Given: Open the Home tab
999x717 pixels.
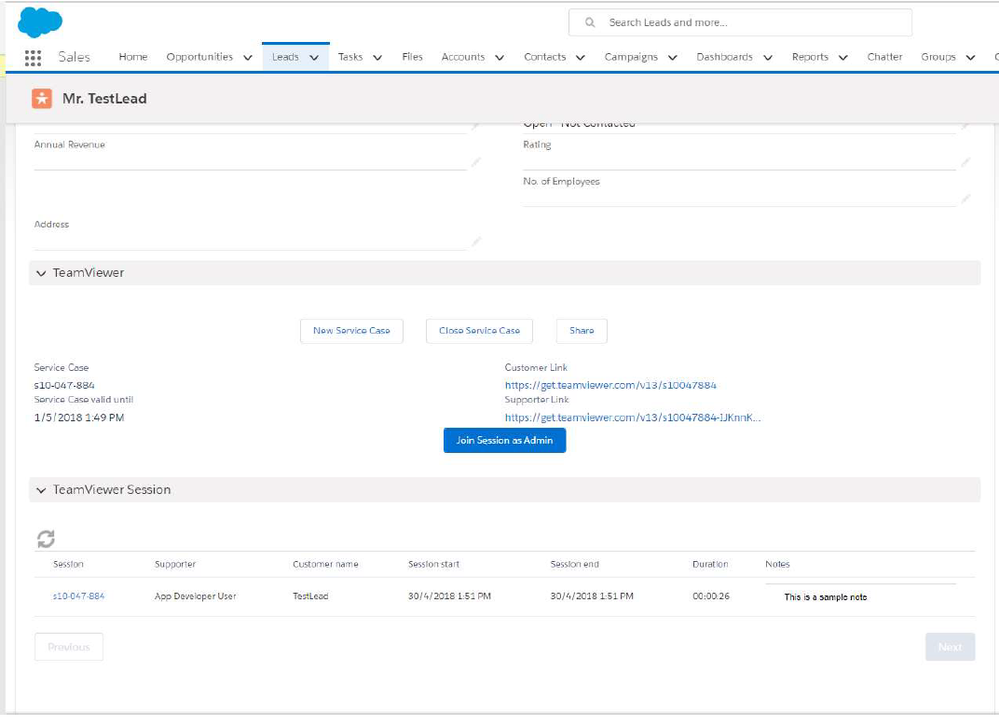Looking at the screenshot, I should tap(133, 57).
